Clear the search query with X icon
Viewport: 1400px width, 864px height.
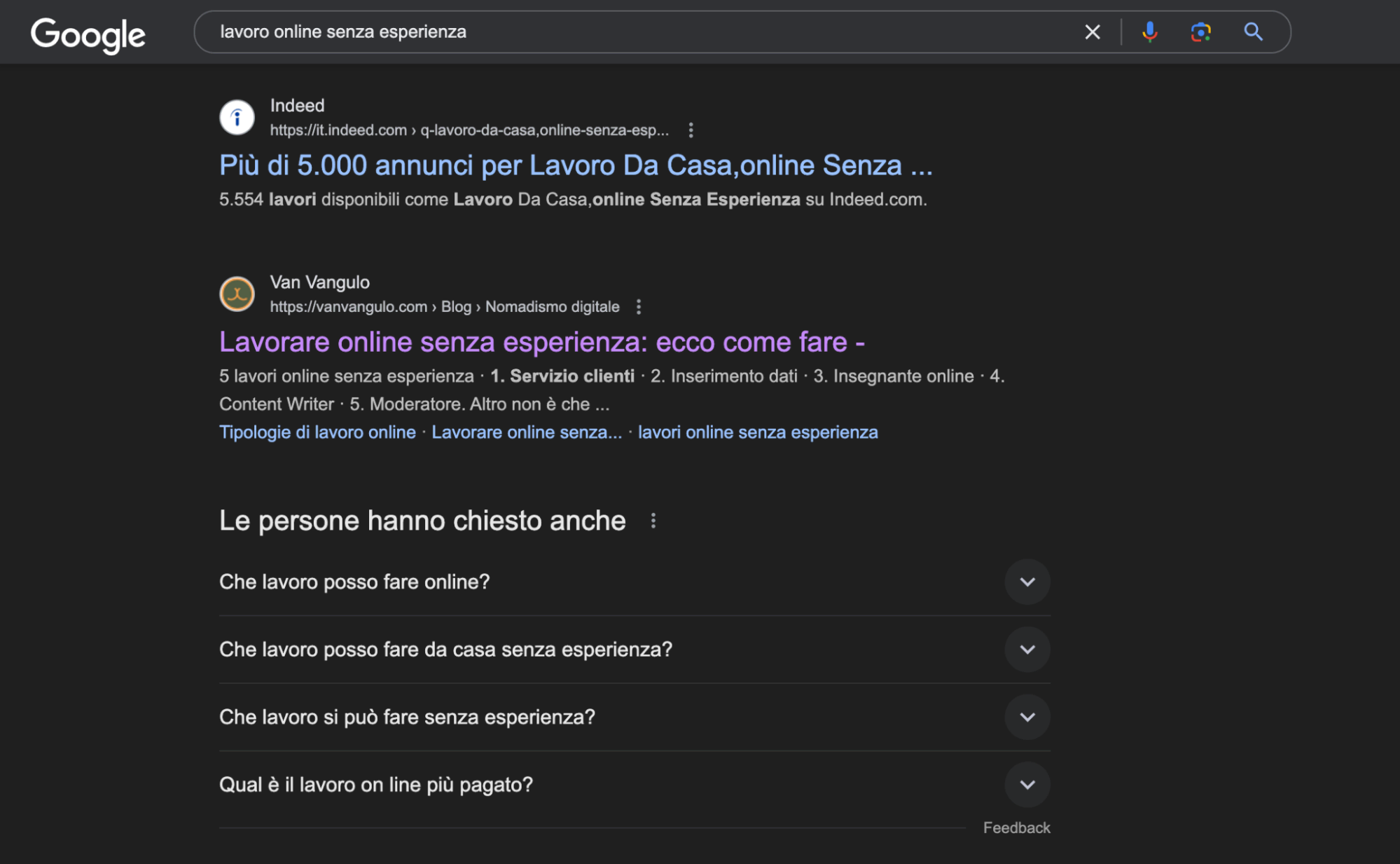tap(1092, 32)
